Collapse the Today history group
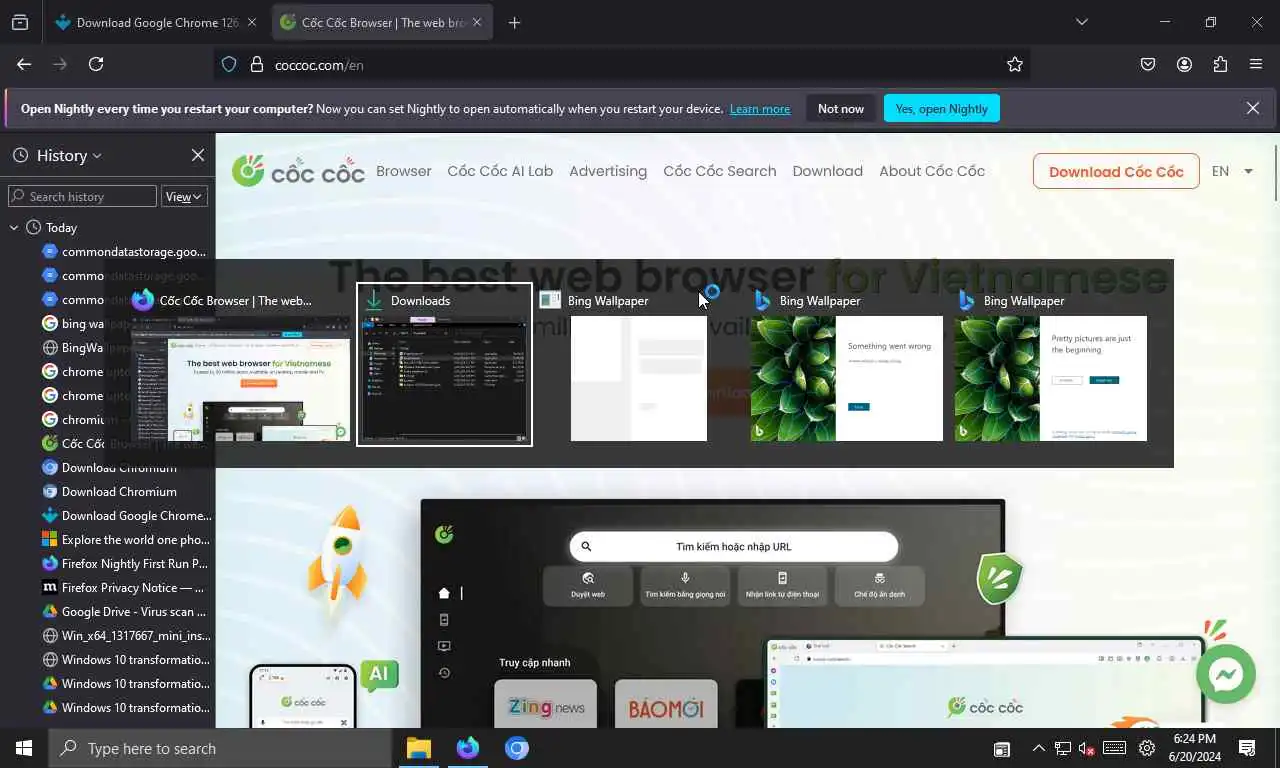Viewport: 1280px width, 768px height. tap(14, 228)
